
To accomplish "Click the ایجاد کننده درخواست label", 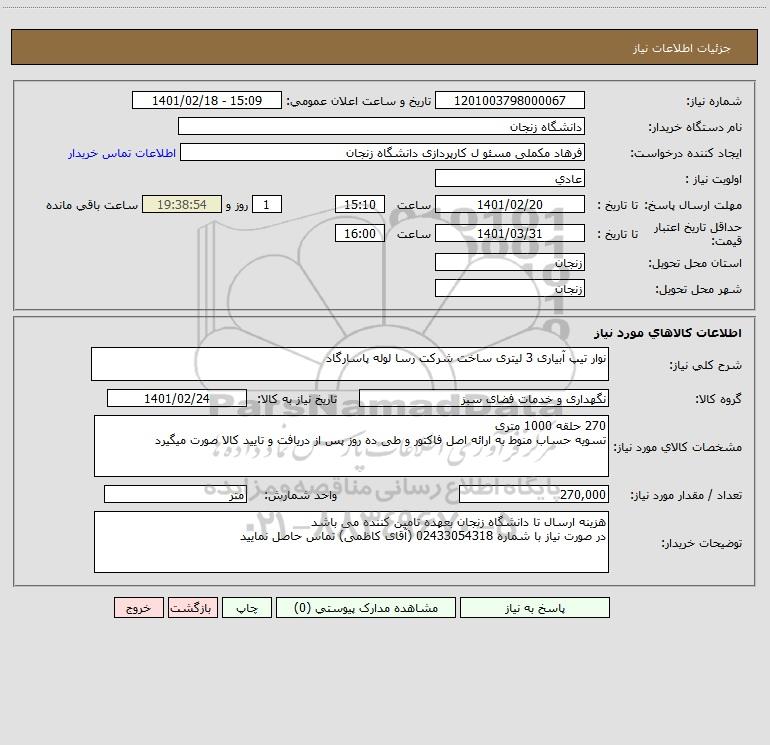I will point(686,153).
